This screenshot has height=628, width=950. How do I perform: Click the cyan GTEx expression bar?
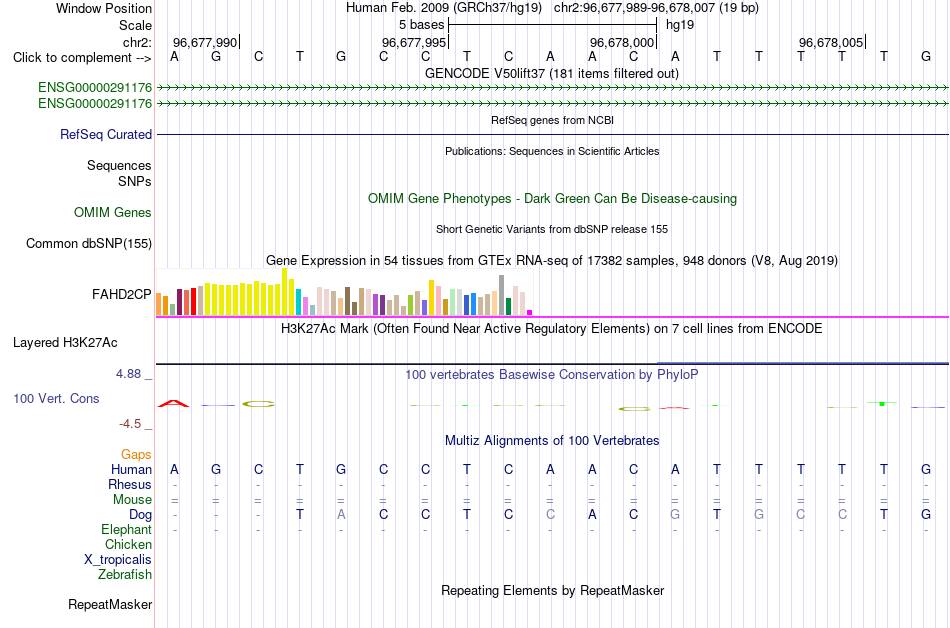pyautogui.click(x=299, y=302)
